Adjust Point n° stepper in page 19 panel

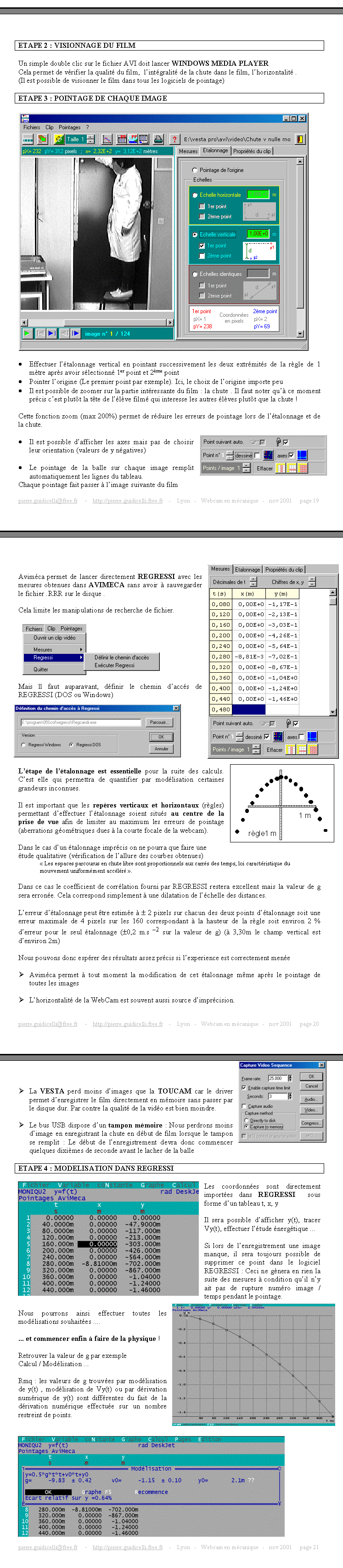230,455
